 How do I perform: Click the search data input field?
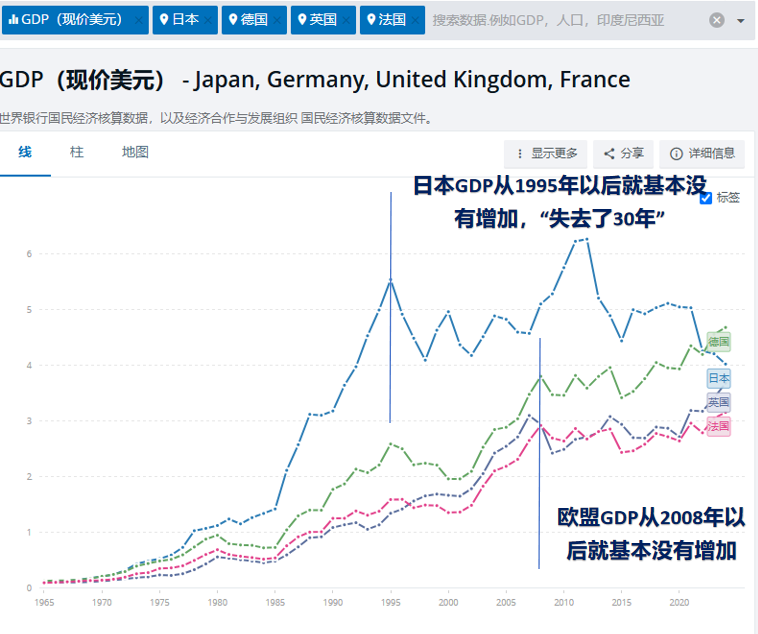[565, 20]
